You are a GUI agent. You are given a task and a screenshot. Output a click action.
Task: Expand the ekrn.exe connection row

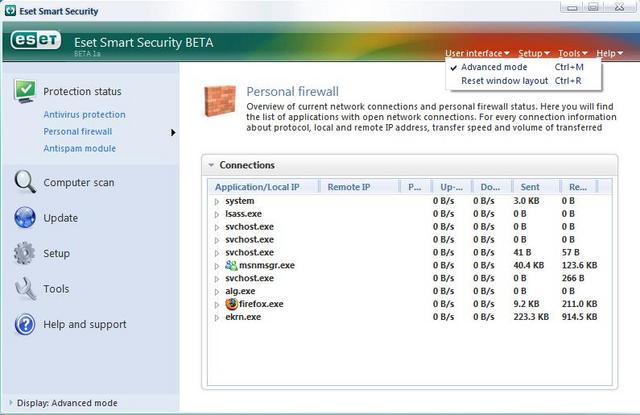217,317
